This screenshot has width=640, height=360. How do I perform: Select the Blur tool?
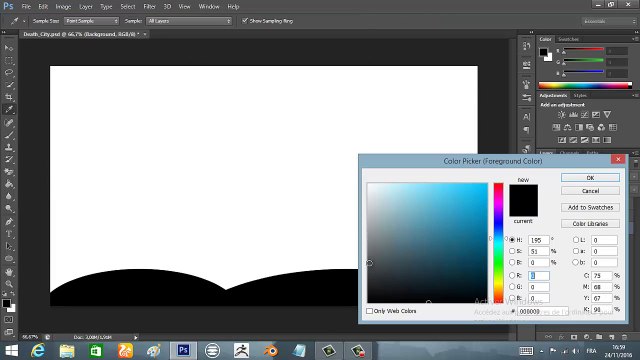coord(9,196)
